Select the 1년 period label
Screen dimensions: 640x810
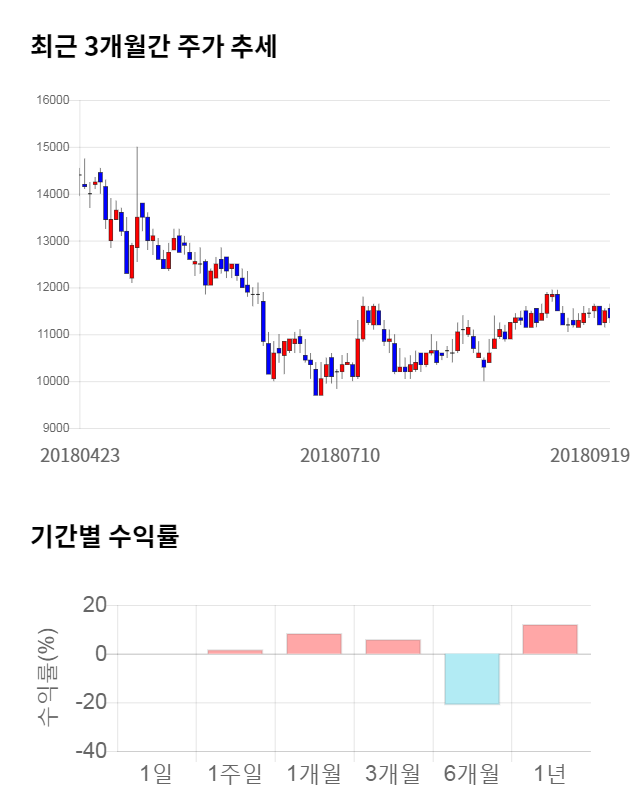550,774
